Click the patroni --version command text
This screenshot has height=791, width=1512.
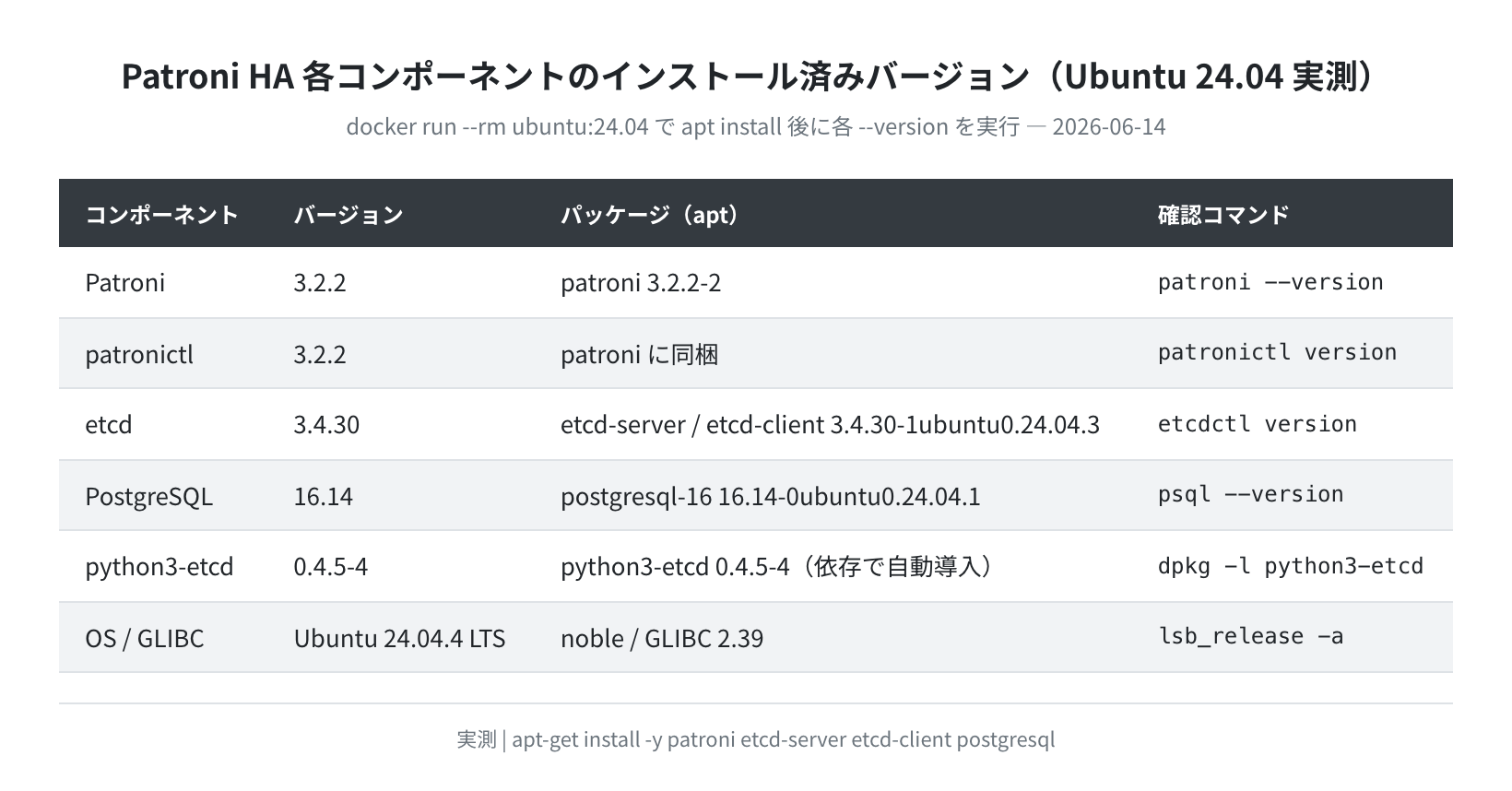point(1270,282)
